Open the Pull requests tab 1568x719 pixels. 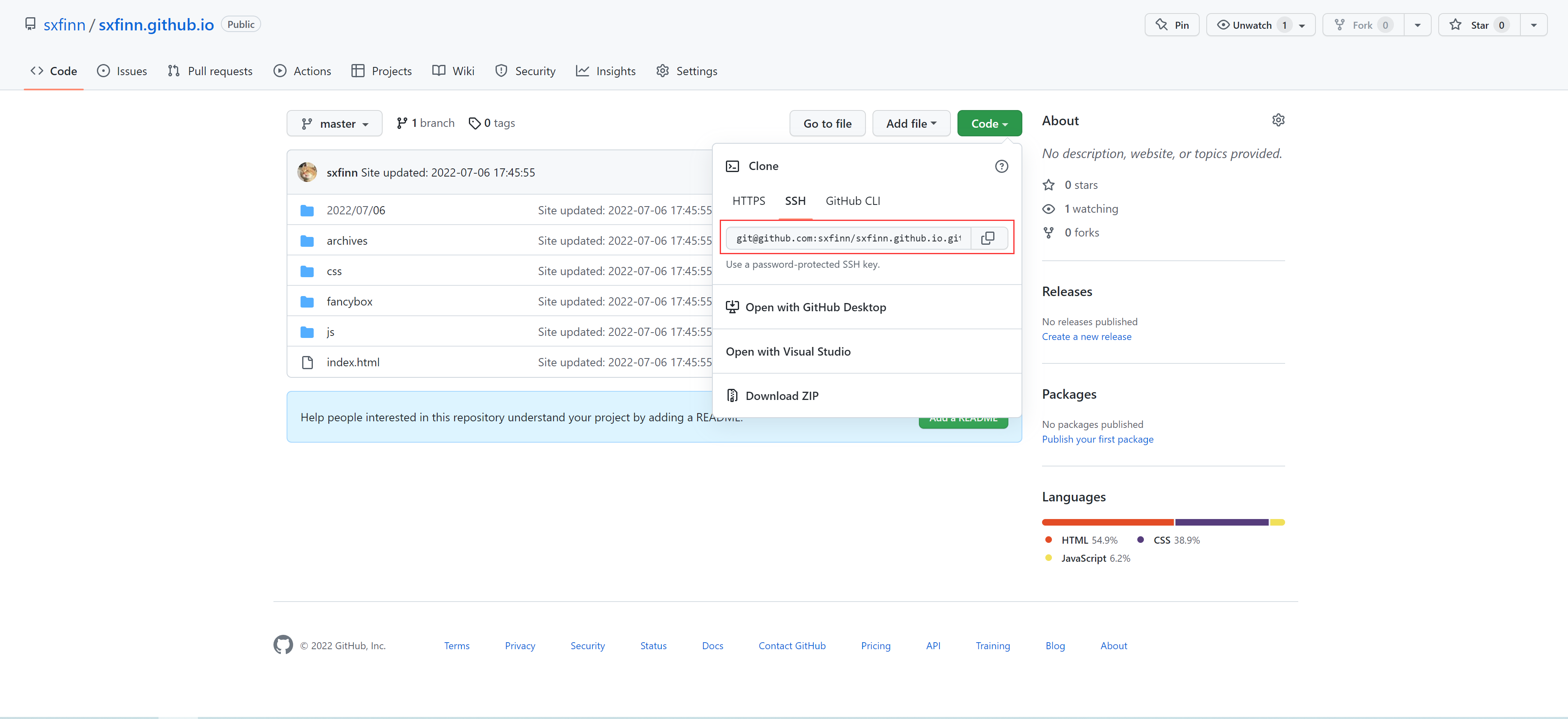pos(210,71)
